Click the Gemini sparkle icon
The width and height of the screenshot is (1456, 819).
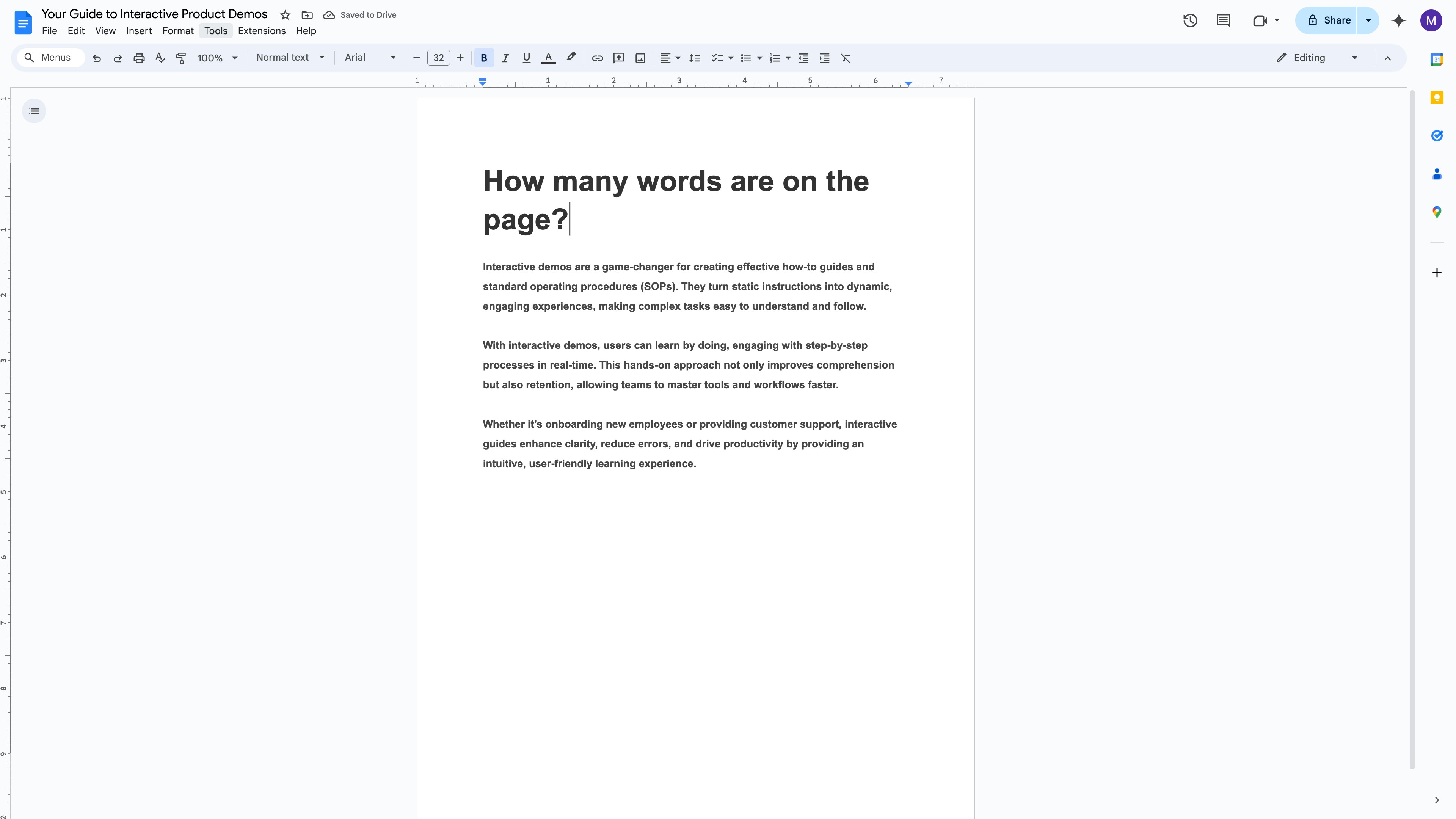pos(1399,20)
